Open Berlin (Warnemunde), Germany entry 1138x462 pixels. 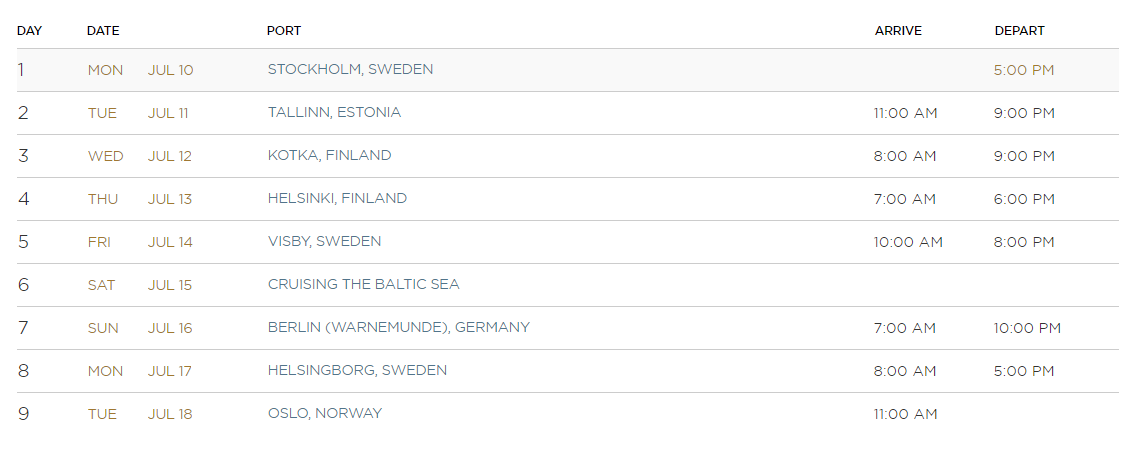click(x=398, y=327)
